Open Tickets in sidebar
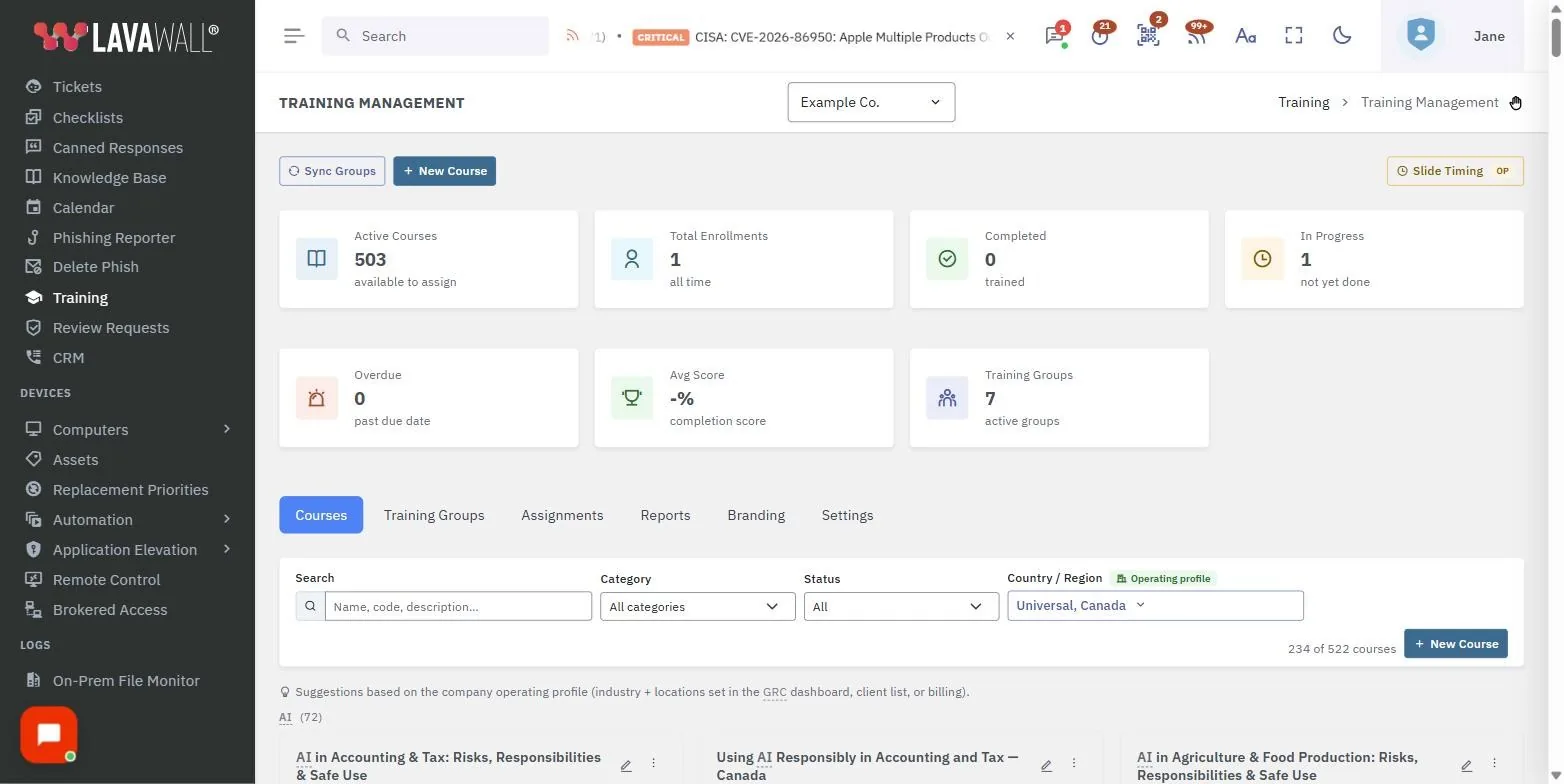The height and width of the screenshot is (784, 1564). tap(77, 87)
